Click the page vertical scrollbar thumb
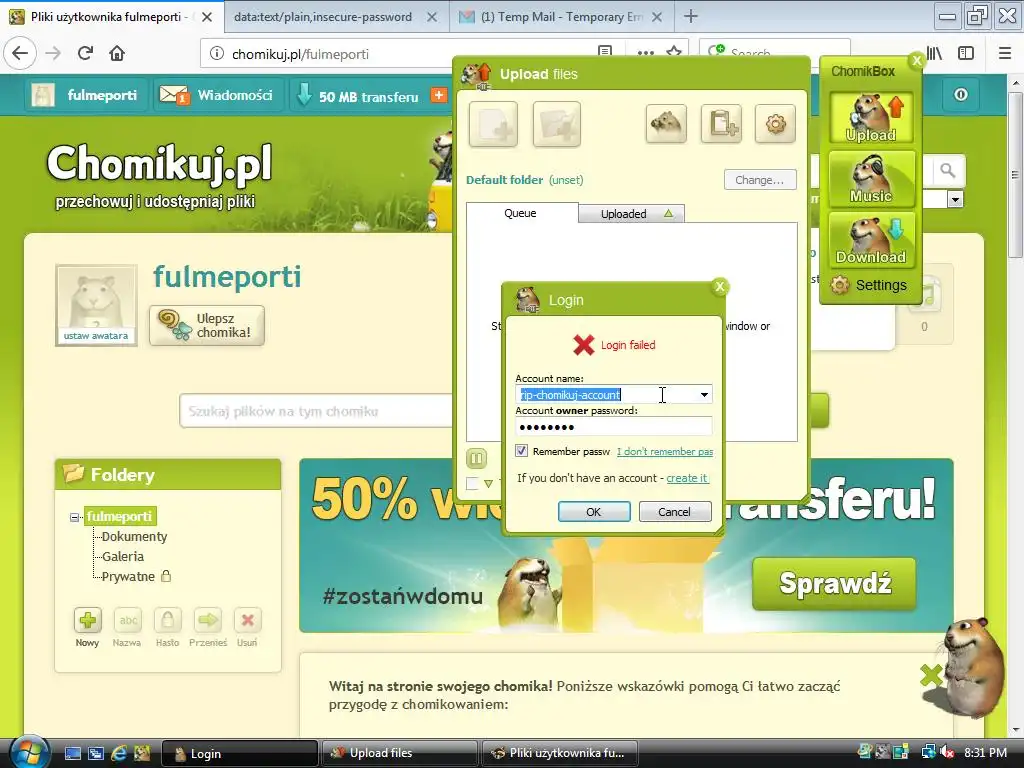This screenshot has height=768, width=1024. [x=1014, y=175]
